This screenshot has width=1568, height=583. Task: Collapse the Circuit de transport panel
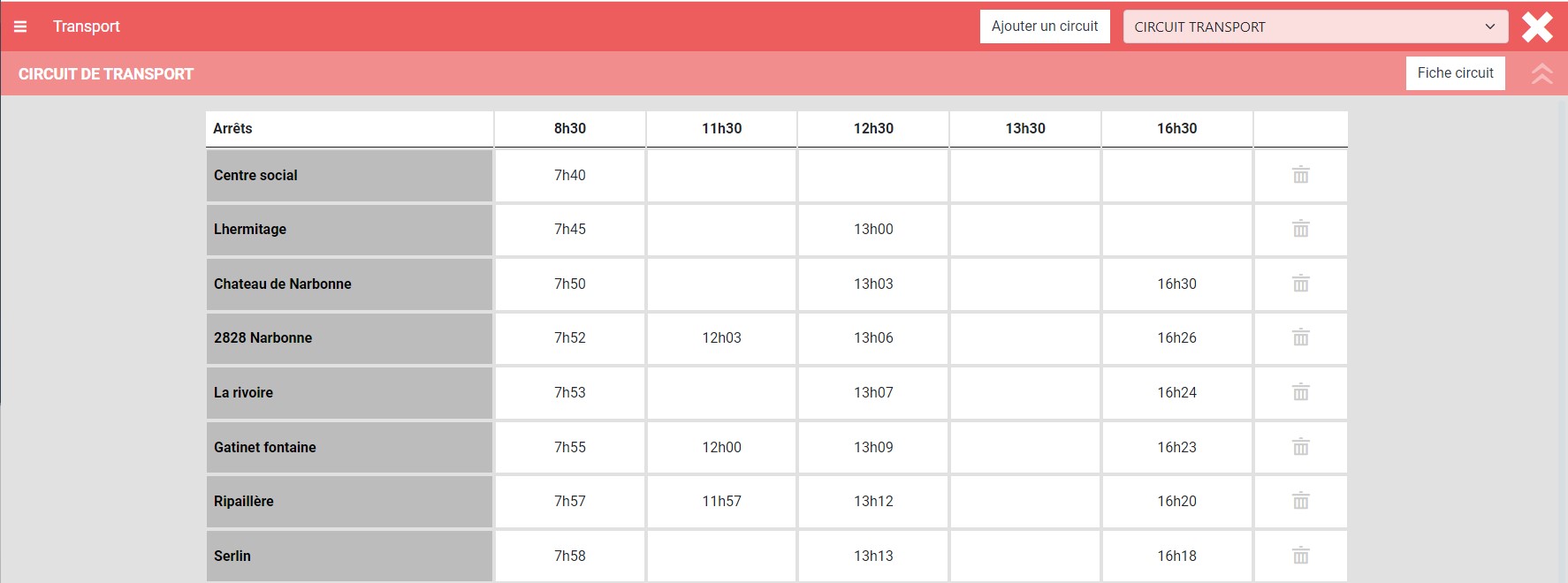click(x=1541, y=73)
